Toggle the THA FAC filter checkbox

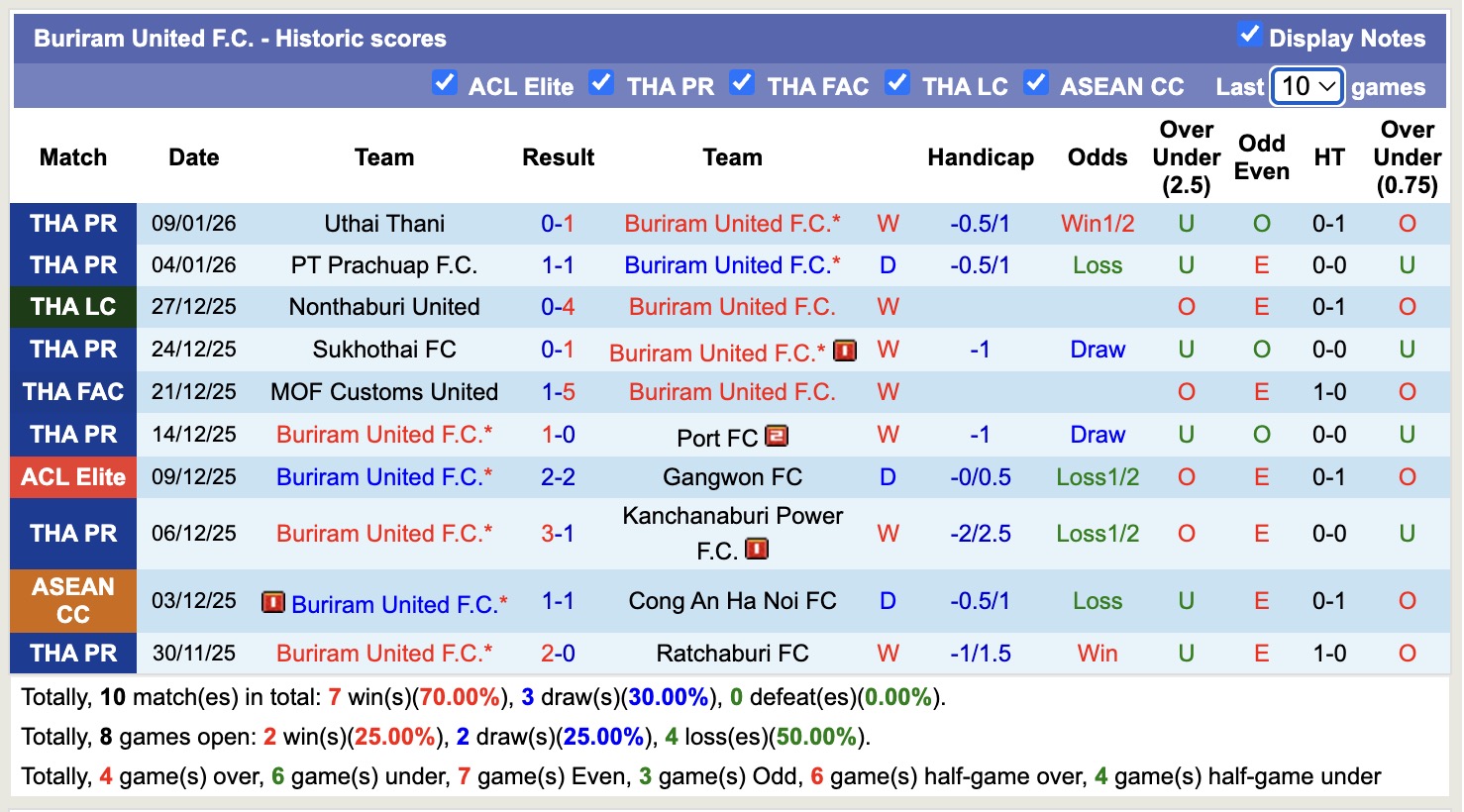(x=742, y=84)
